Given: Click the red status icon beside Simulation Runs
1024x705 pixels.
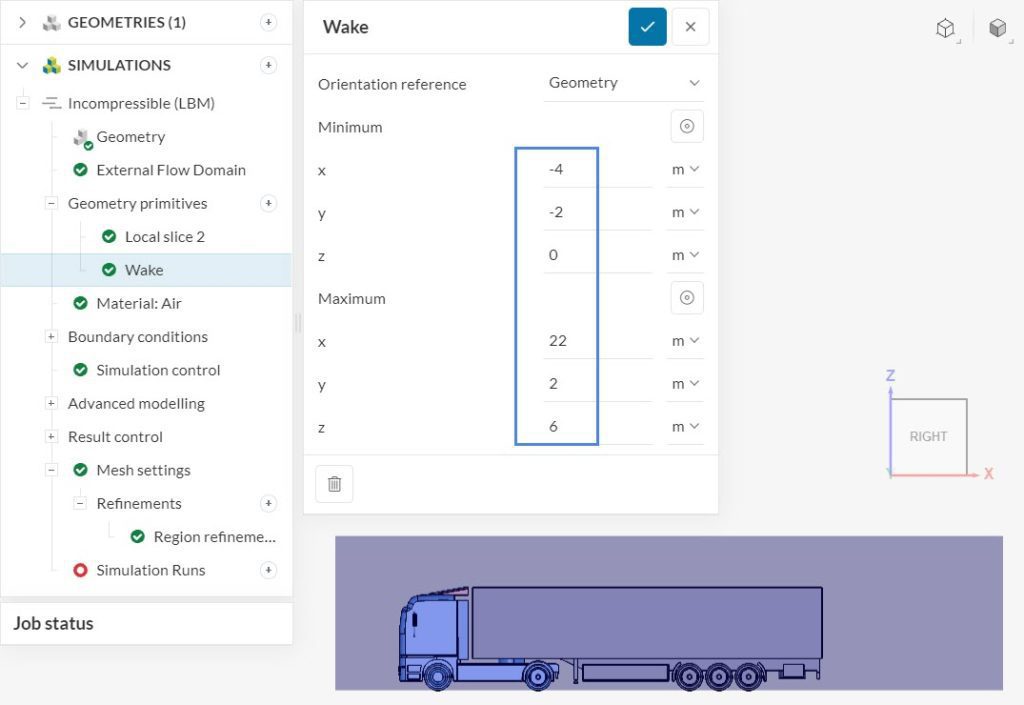Looking at the screenshot, I should click(80, 570).
